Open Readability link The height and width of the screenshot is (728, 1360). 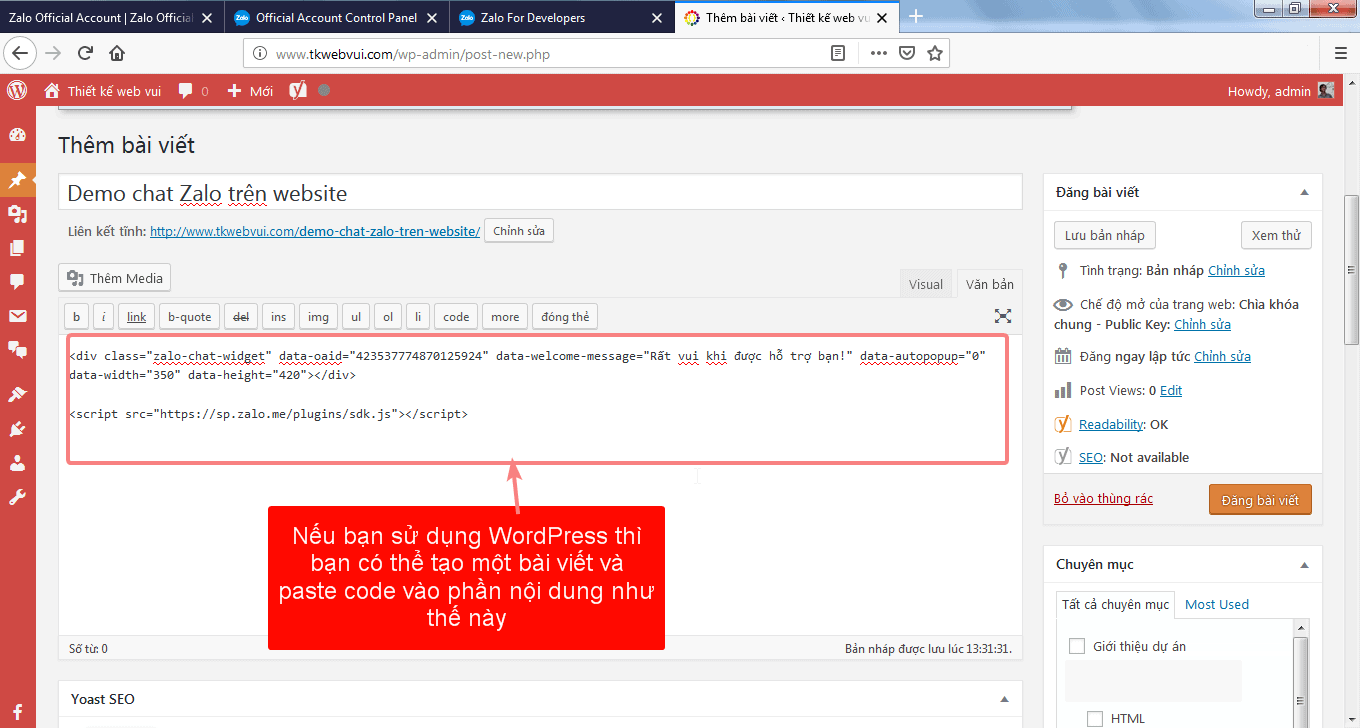[1110, 424]
